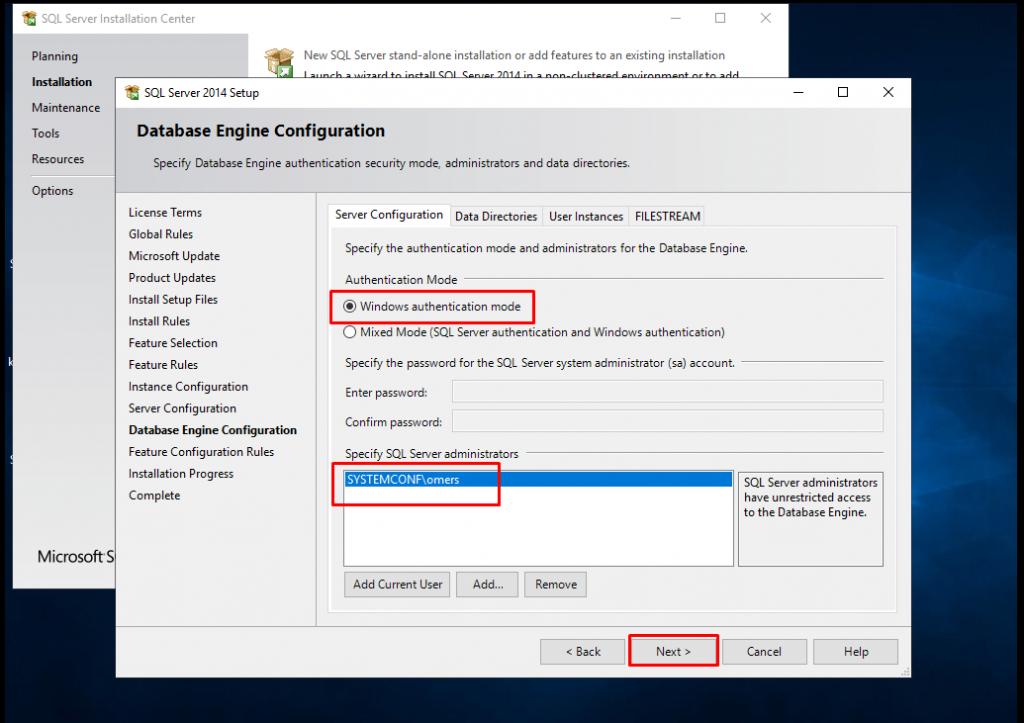Open Help for this setup page
Screen dimensions: 1024x723
855,651
